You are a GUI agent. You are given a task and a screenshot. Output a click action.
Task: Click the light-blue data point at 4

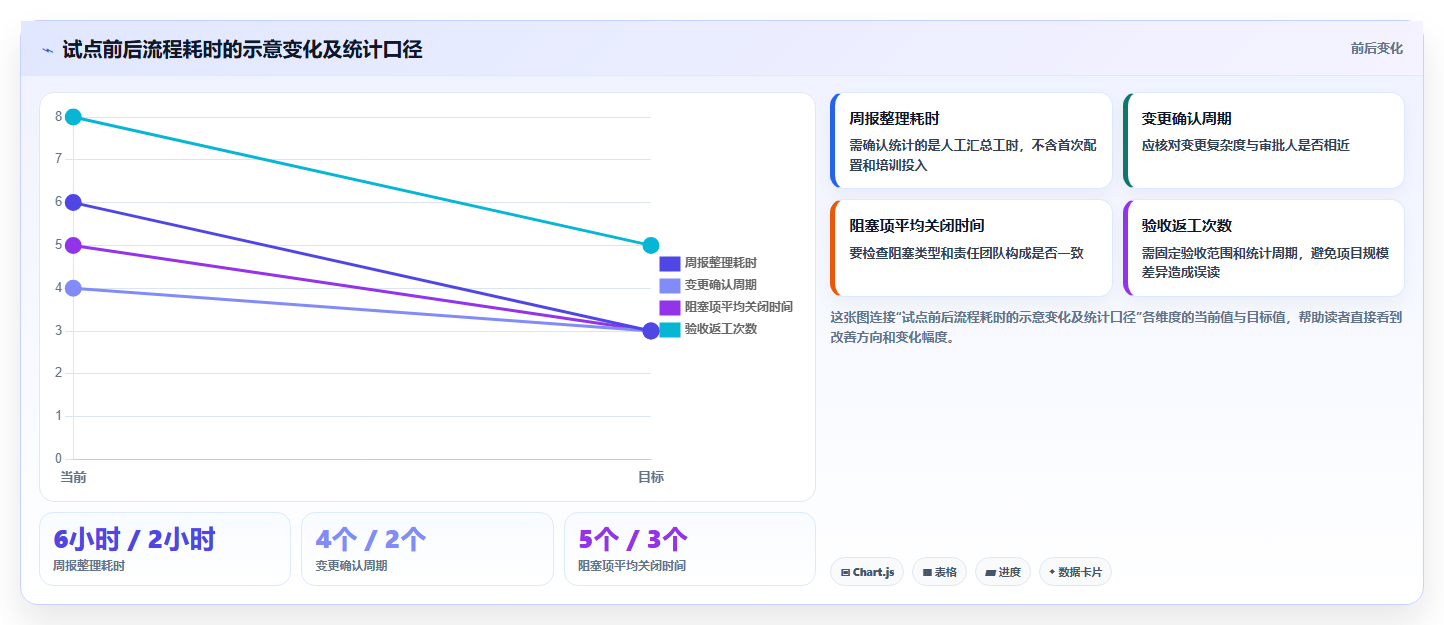pyautogui.click(x=73, y=288)
